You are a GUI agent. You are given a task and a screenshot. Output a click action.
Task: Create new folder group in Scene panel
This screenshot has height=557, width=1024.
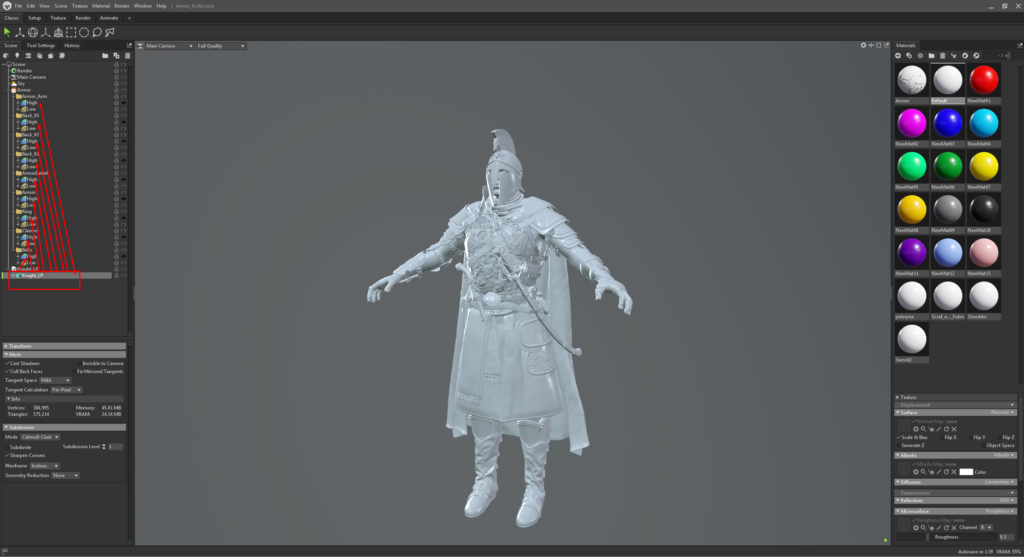pyautogui.click(x=104, y=56)
